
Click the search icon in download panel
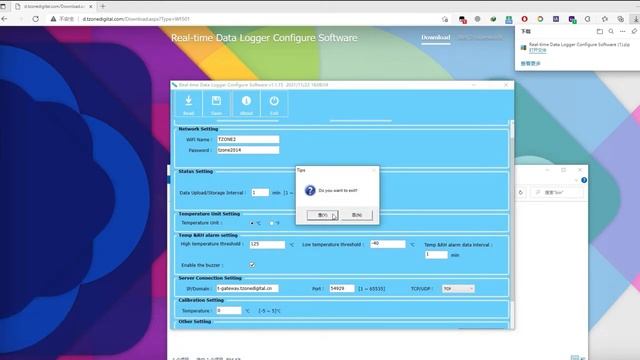611,31
